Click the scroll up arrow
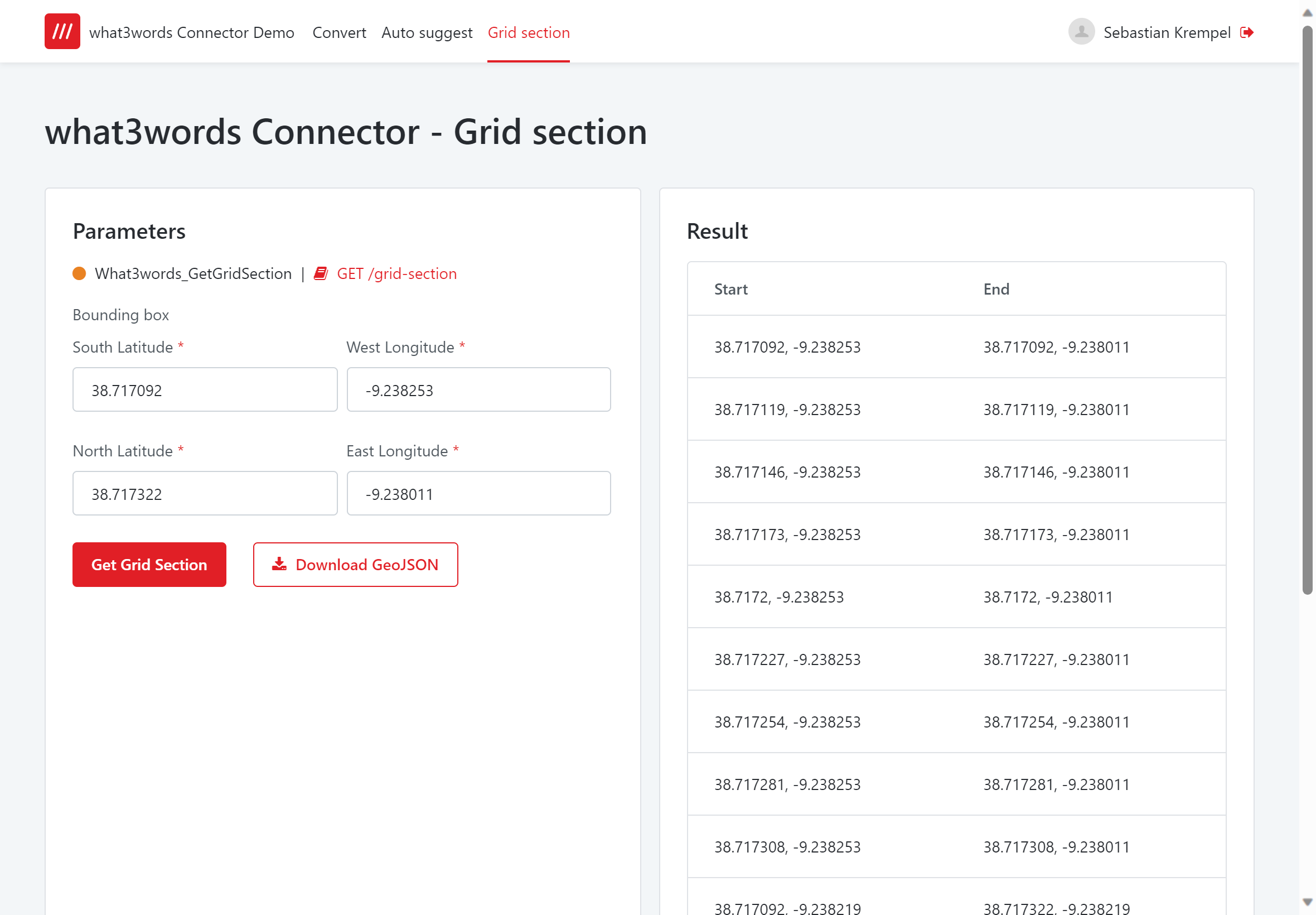Screen dimensions: 1316x915 click(1308, 13)
